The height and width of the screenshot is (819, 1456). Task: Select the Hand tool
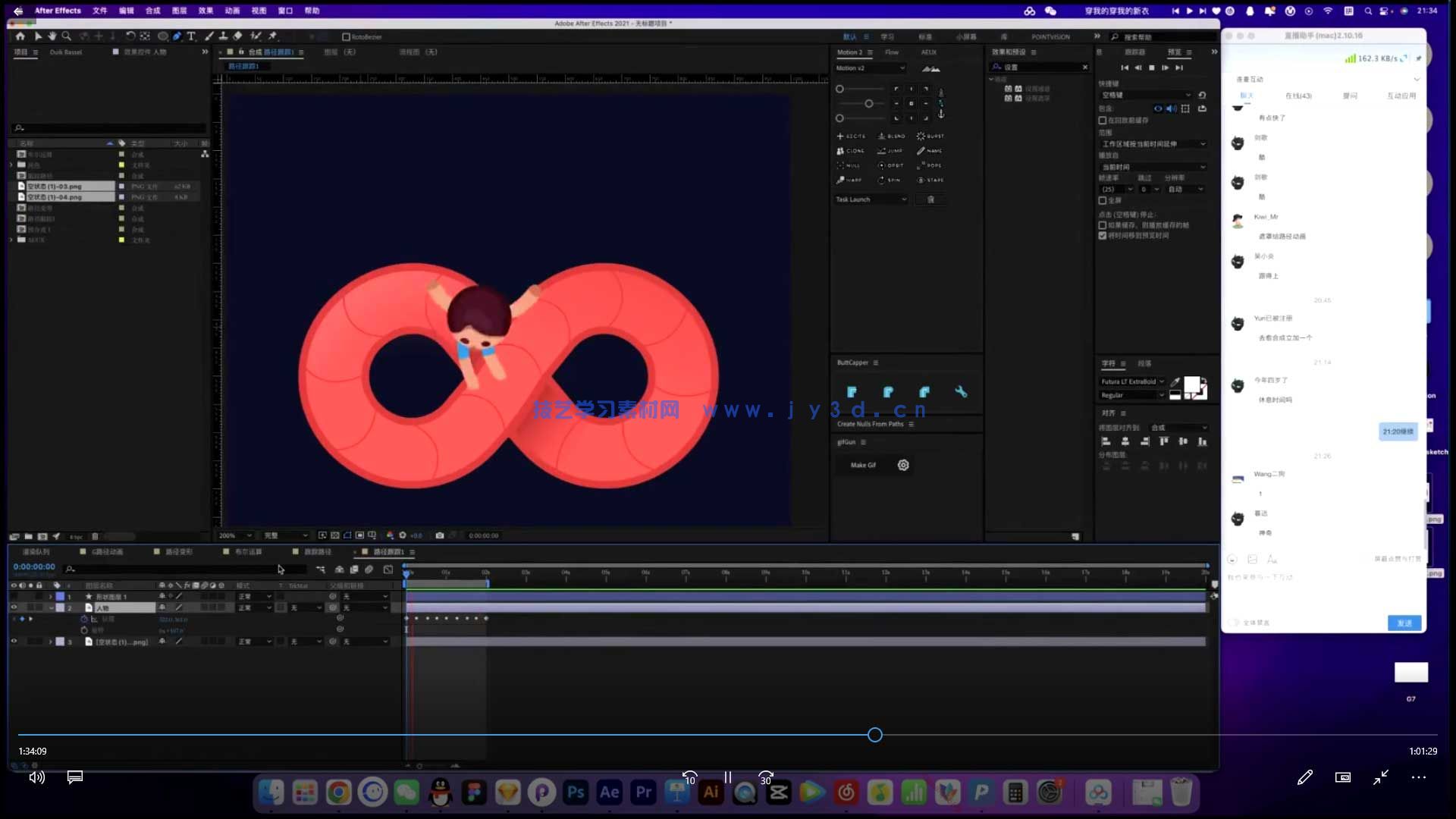click(x=52, y=36)
